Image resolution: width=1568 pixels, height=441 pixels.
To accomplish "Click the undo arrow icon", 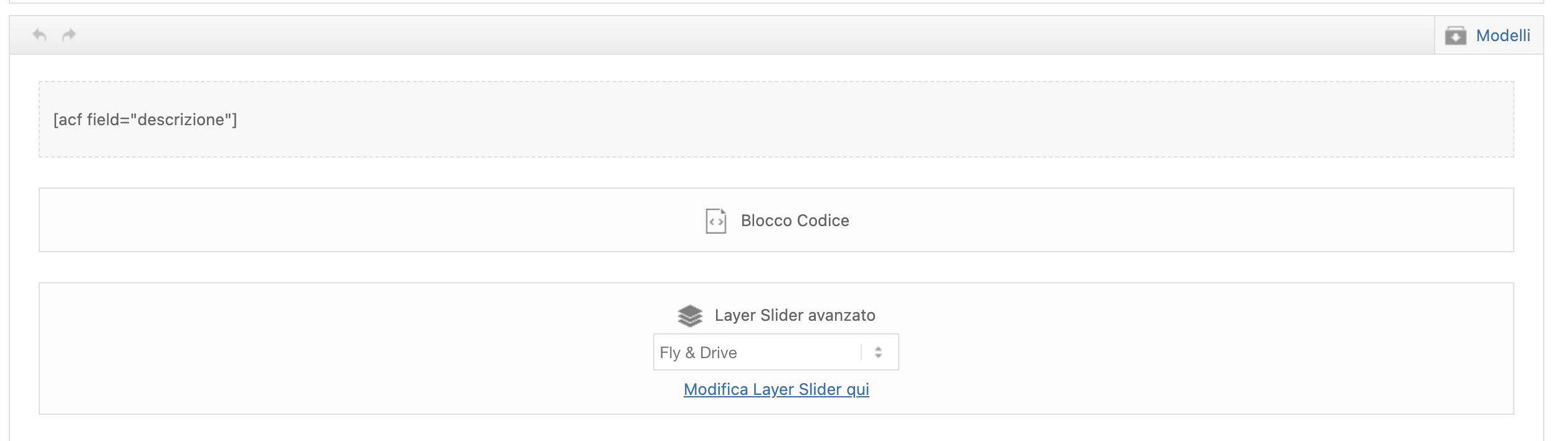I will (39, 35).
